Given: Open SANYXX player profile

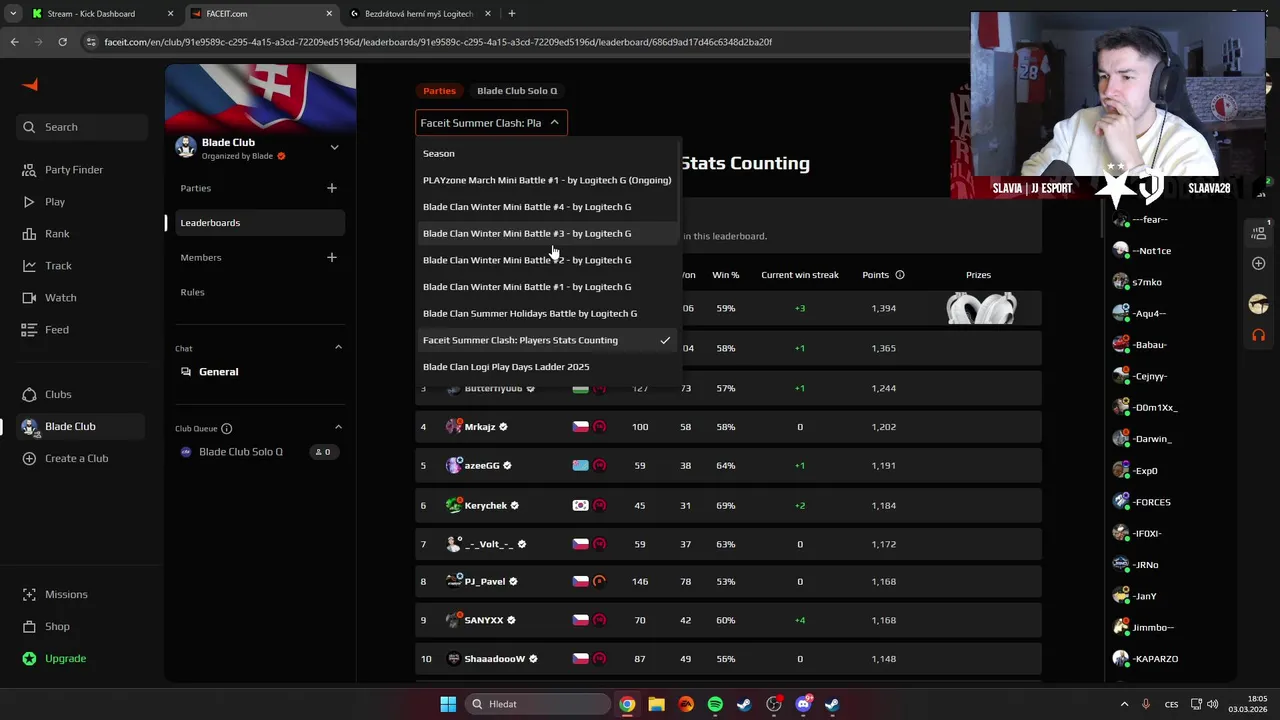Looking at the screenshot, I should pos(484,621).
